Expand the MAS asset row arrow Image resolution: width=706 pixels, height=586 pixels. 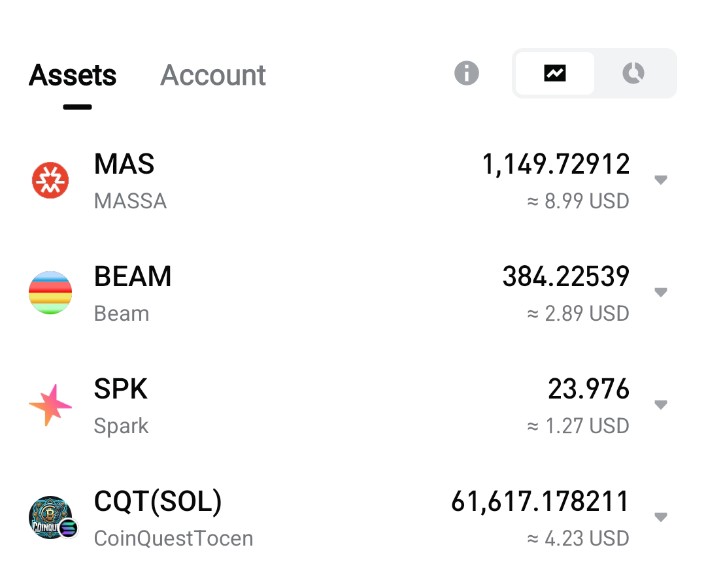[x=660, y=180]
